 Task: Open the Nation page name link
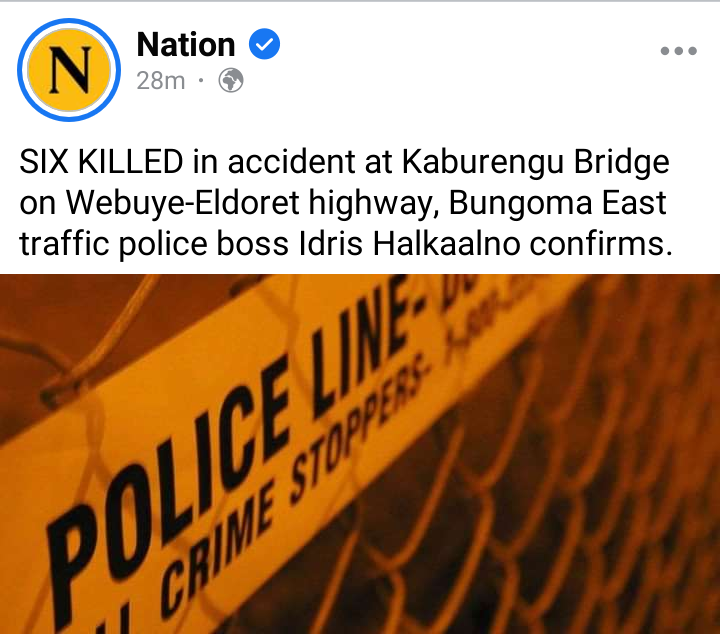[x=186, y=45]
